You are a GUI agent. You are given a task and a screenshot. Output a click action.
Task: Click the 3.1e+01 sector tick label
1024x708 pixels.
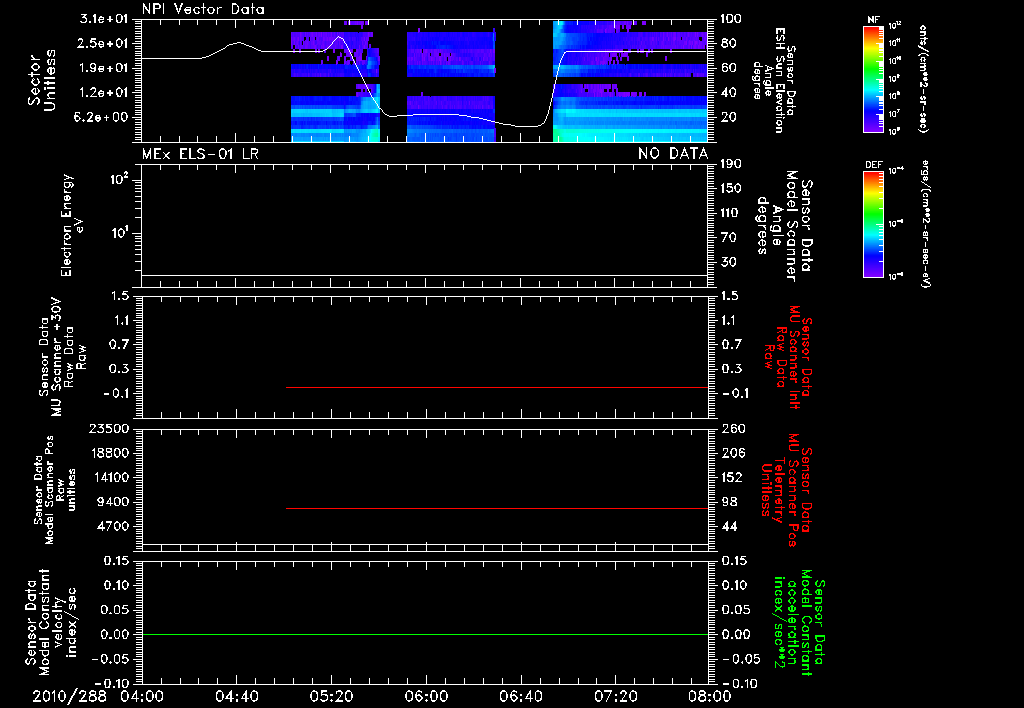104,19
